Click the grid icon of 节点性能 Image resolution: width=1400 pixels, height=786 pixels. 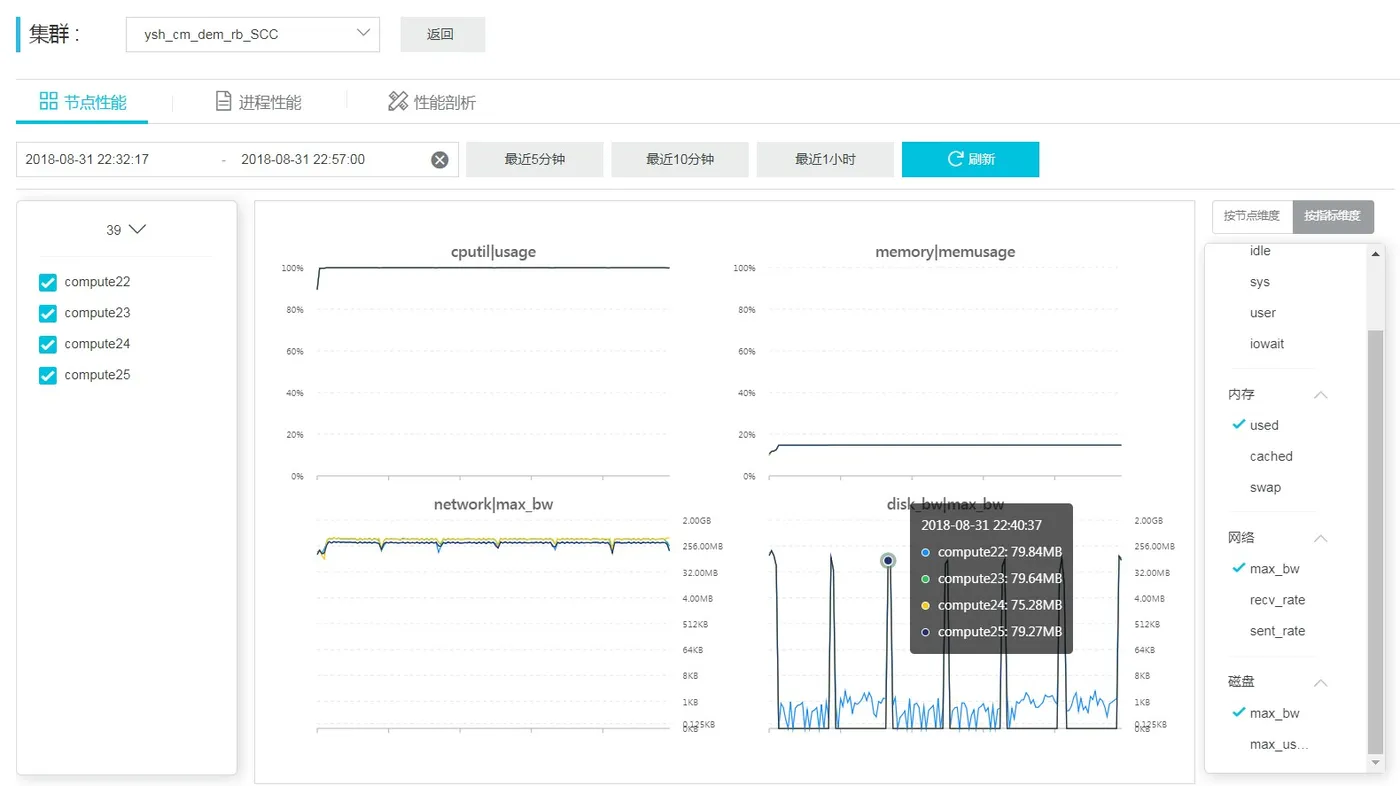click(48, 101)
